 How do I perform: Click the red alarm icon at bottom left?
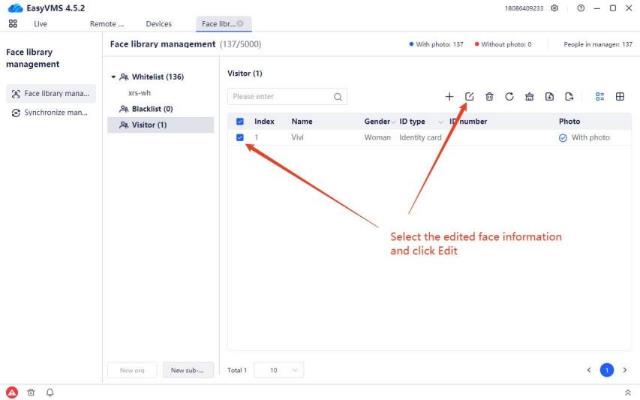[x=12, y=393]
